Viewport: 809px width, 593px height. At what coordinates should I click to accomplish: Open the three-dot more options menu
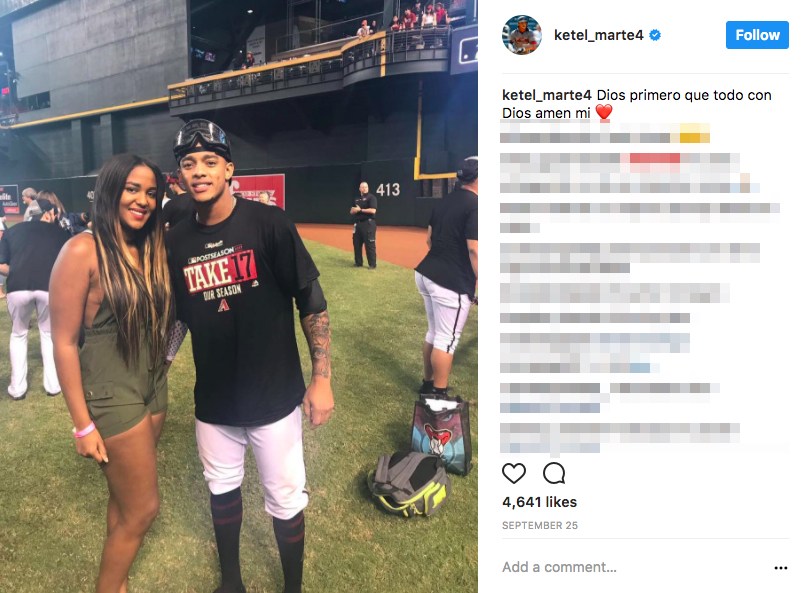pos(781,568)
